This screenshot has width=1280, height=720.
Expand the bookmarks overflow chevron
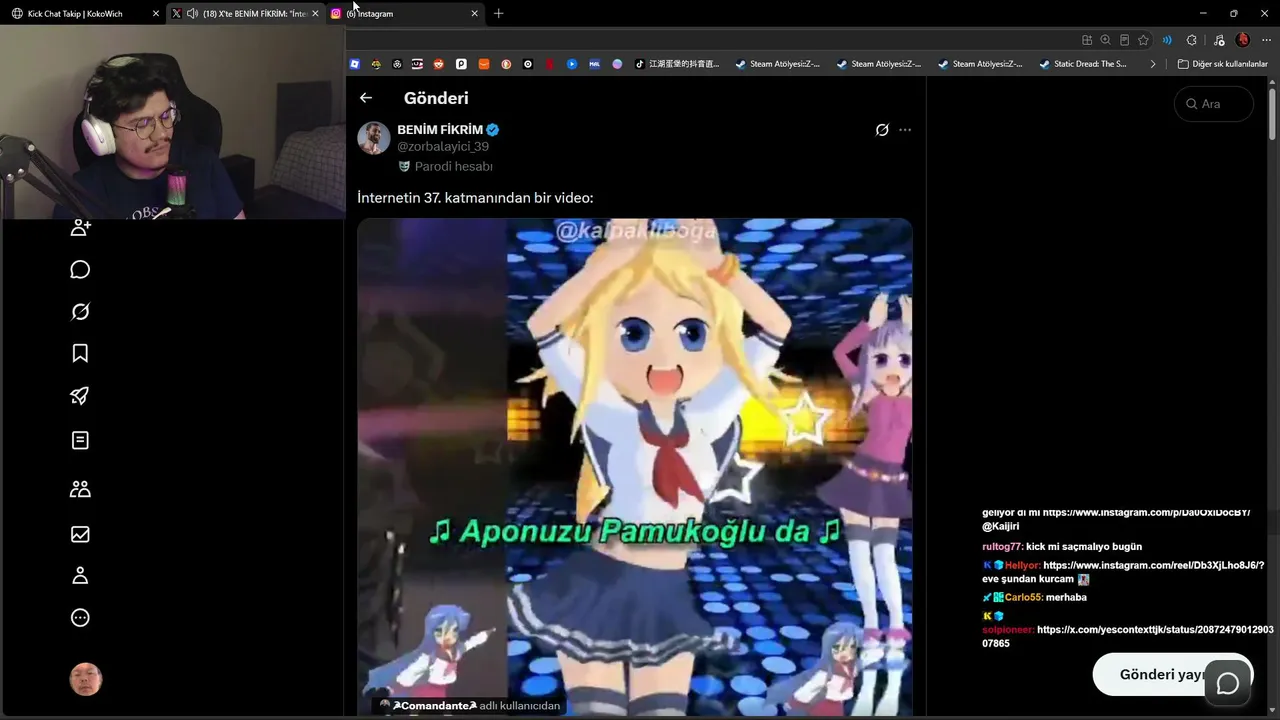[x=1153, y=64]
